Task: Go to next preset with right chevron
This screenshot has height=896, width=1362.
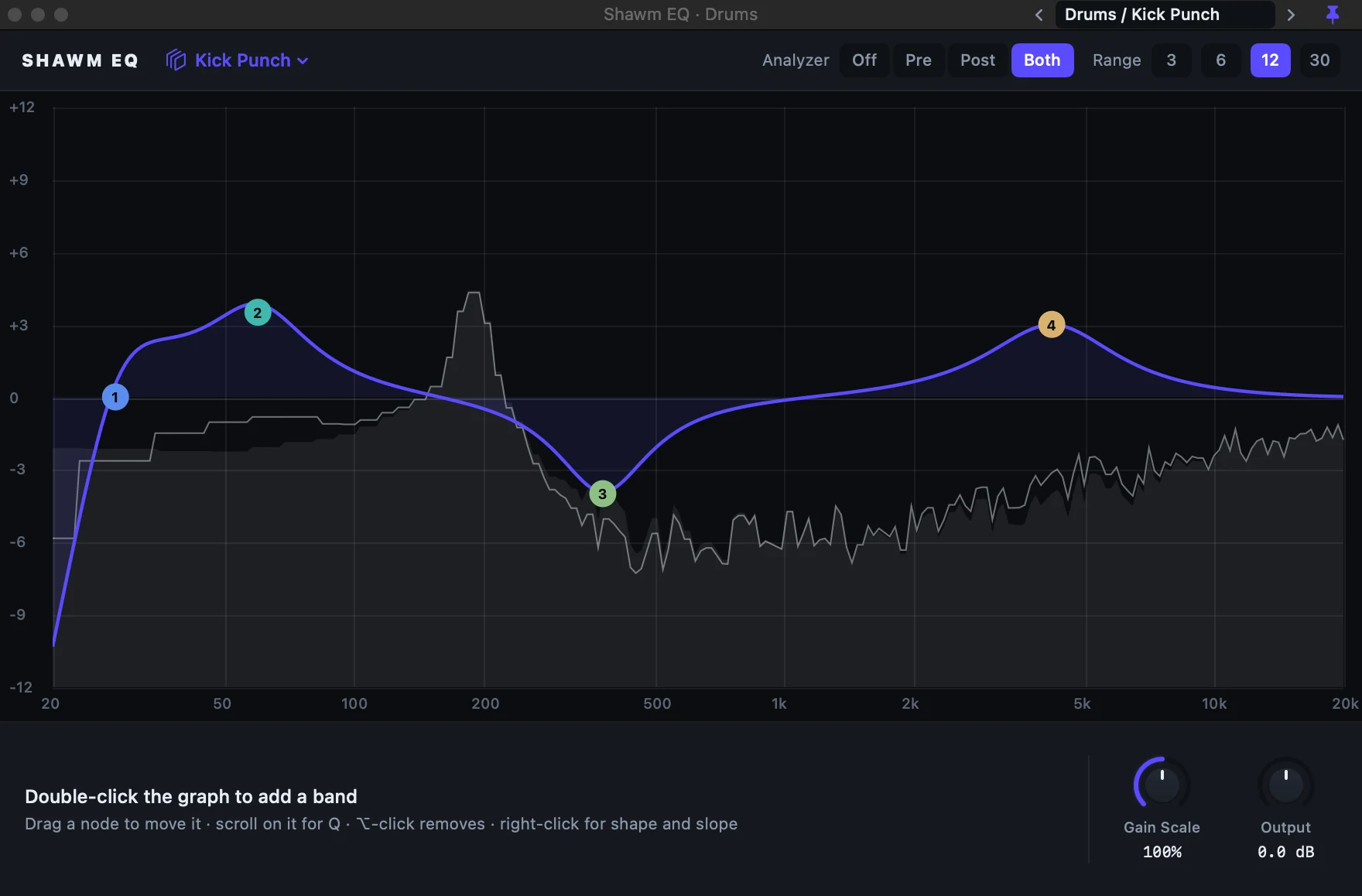Action: [x=1291, y=15]
